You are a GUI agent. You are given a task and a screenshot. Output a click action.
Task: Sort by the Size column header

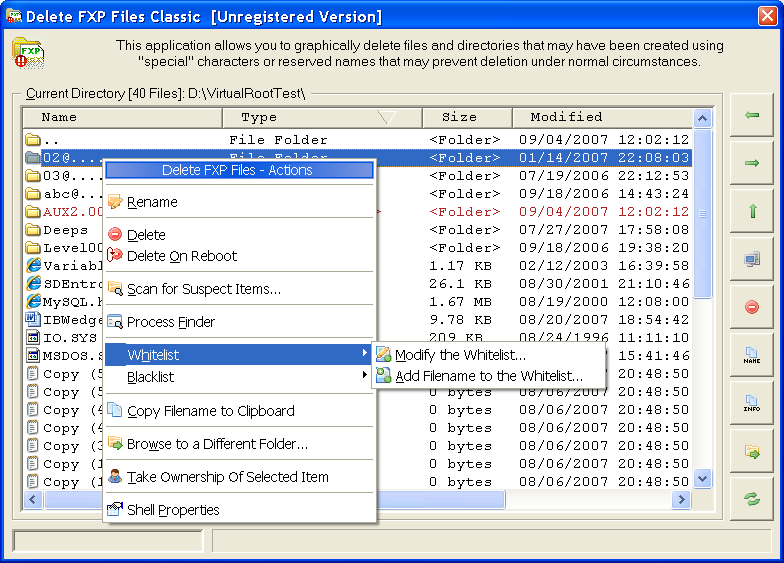[x=468, y=118]
